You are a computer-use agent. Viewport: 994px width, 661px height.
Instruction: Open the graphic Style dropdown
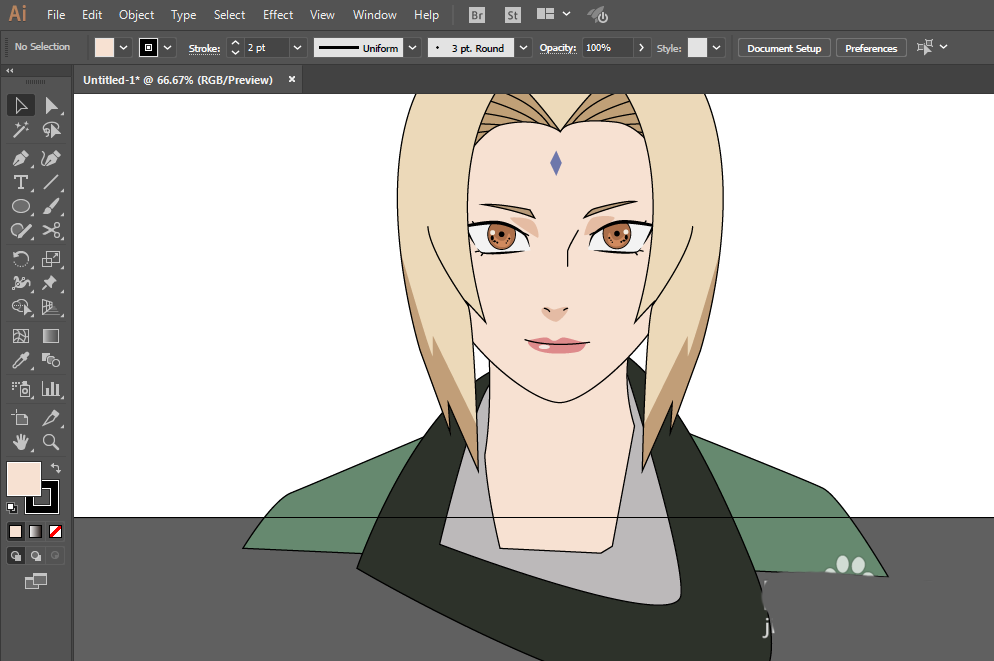click(716, 48)
